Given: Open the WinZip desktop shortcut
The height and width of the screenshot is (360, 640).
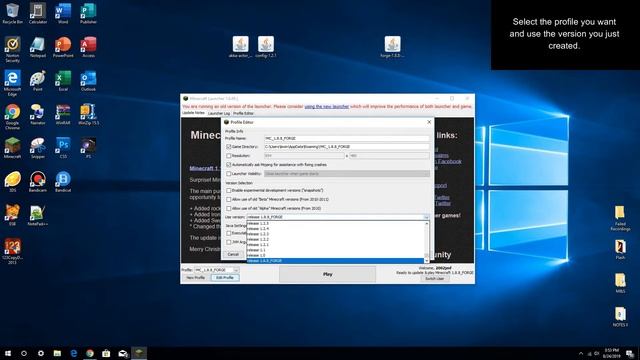Looking at the screenshot, I should pos(88,114).
